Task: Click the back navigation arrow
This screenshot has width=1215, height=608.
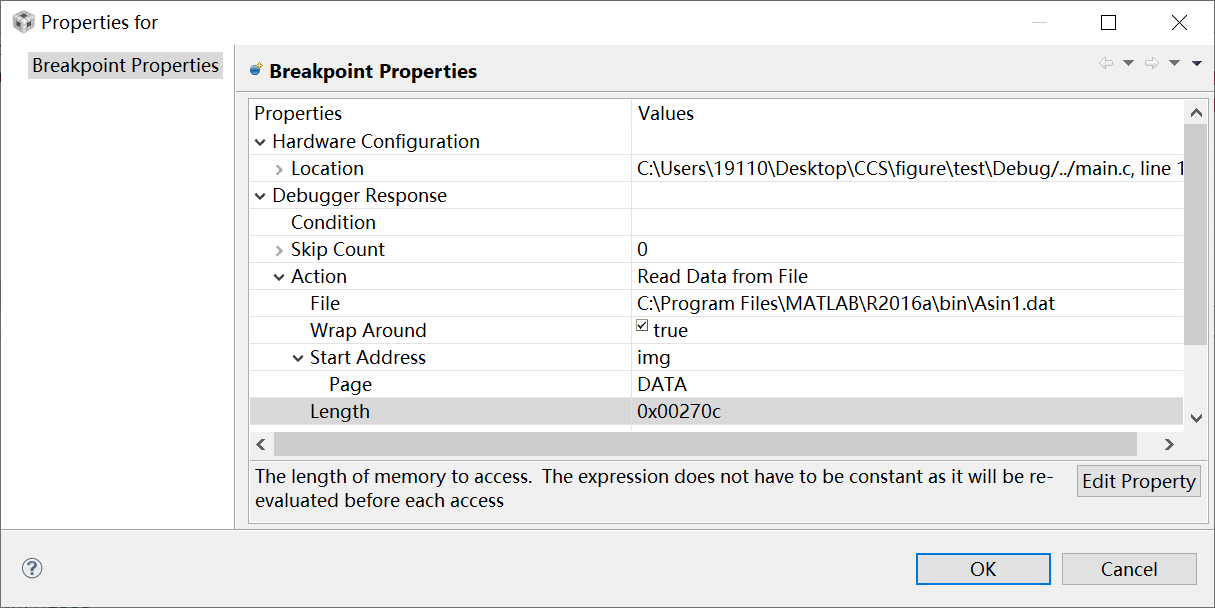Action: coord(1107,62)
